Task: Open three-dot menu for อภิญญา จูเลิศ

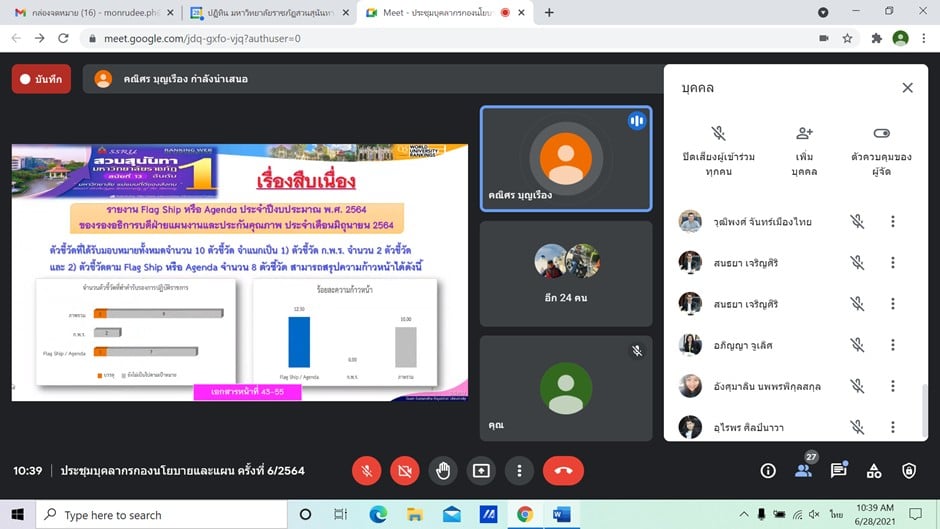Action: click(893, 345)
